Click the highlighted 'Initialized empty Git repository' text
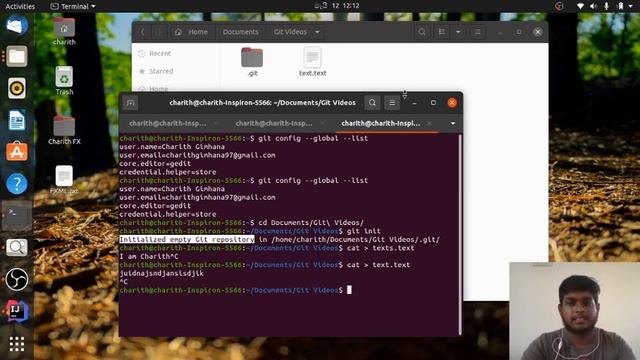This screenshot has height=360, width=640. (x=187, y=240)
